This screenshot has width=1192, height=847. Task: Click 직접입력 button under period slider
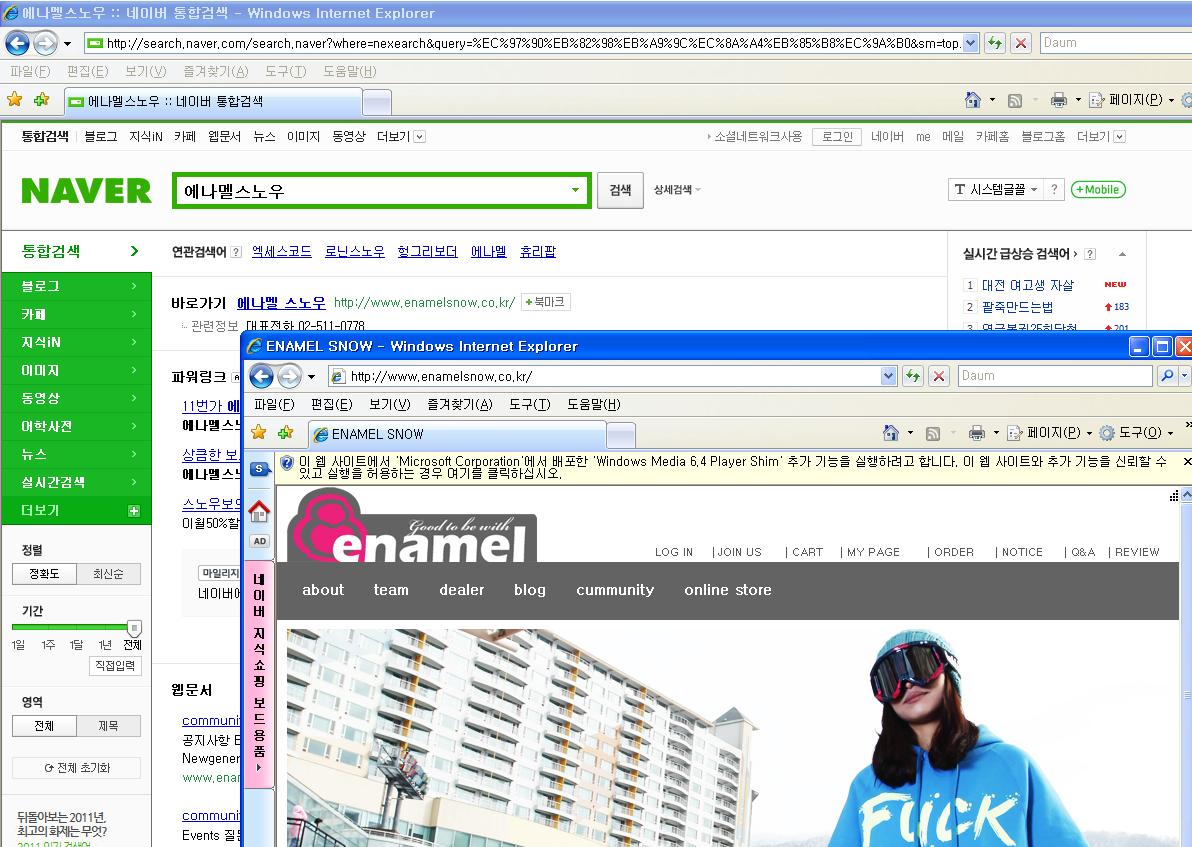[115, 666]
